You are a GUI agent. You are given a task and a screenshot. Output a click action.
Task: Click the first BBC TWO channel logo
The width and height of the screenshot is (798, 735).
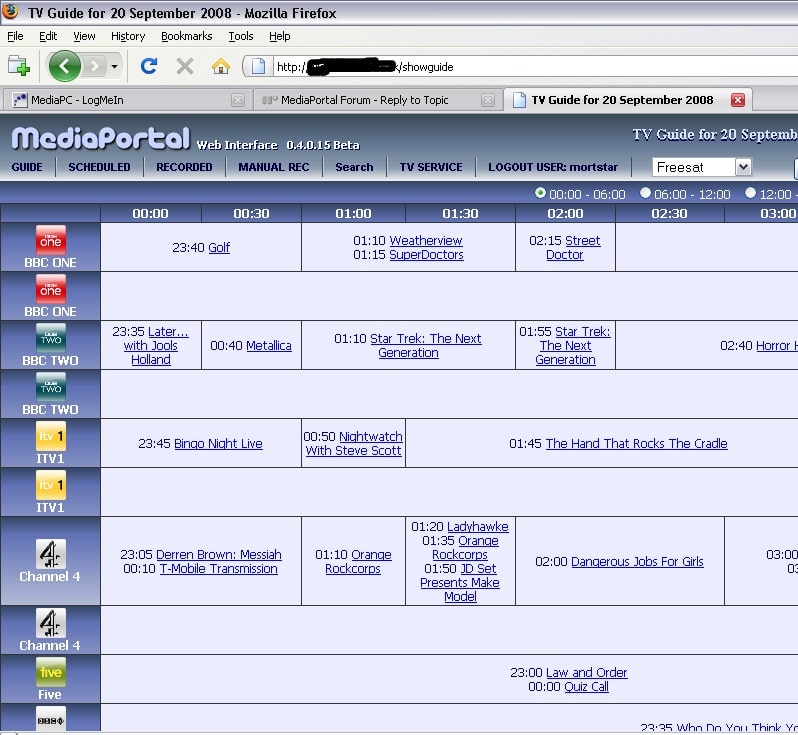pyautogui.click(x=50, y=338)
